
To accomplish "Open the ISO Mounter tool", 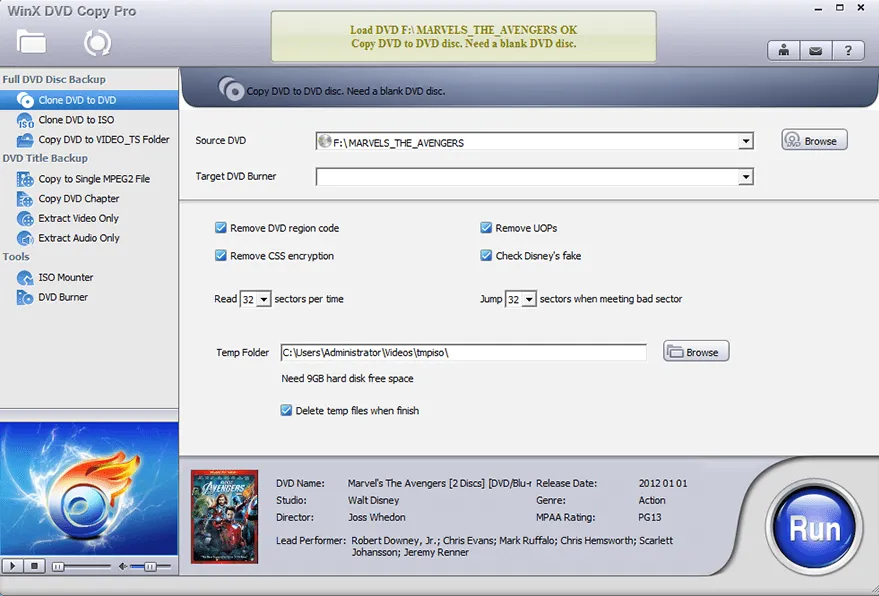I will [x=64, y=277].
